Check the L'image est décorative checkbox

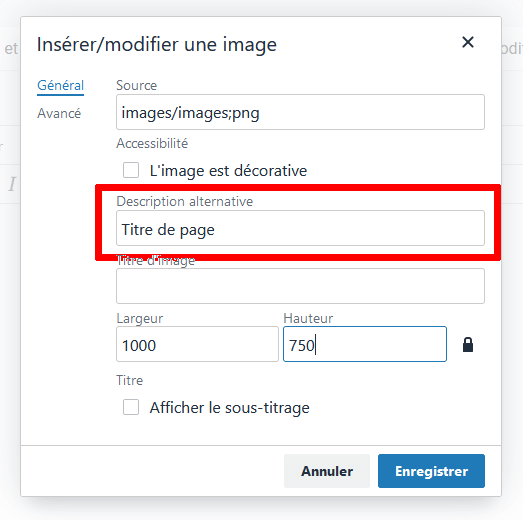[131, 170]
